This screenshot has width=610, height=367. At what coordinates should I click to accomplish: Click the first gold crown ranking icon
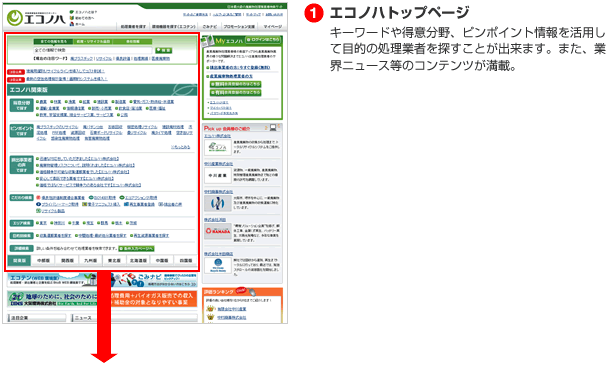tap(210, 309)
